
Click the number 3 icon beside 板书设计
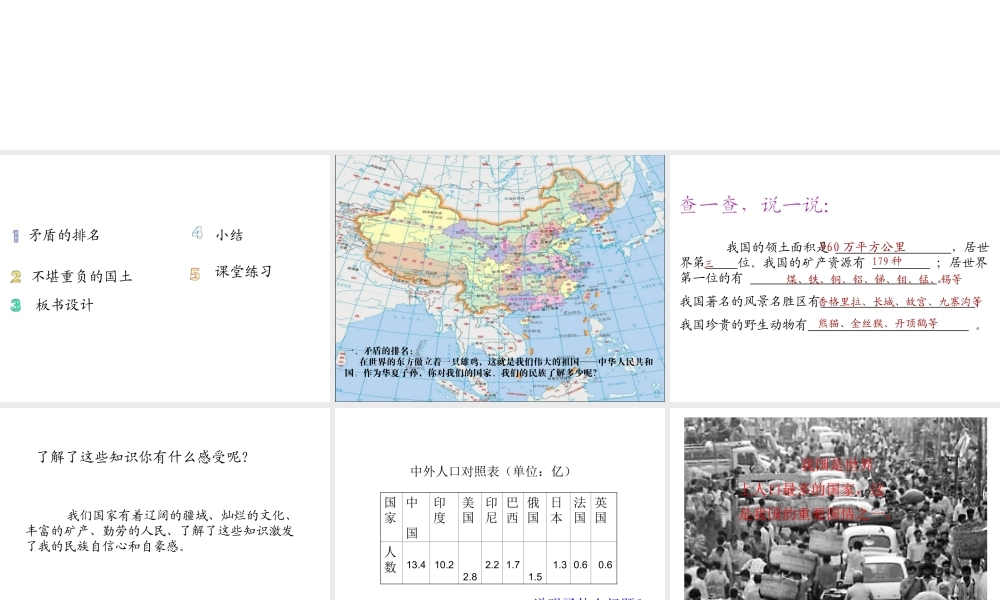(16, 305)
